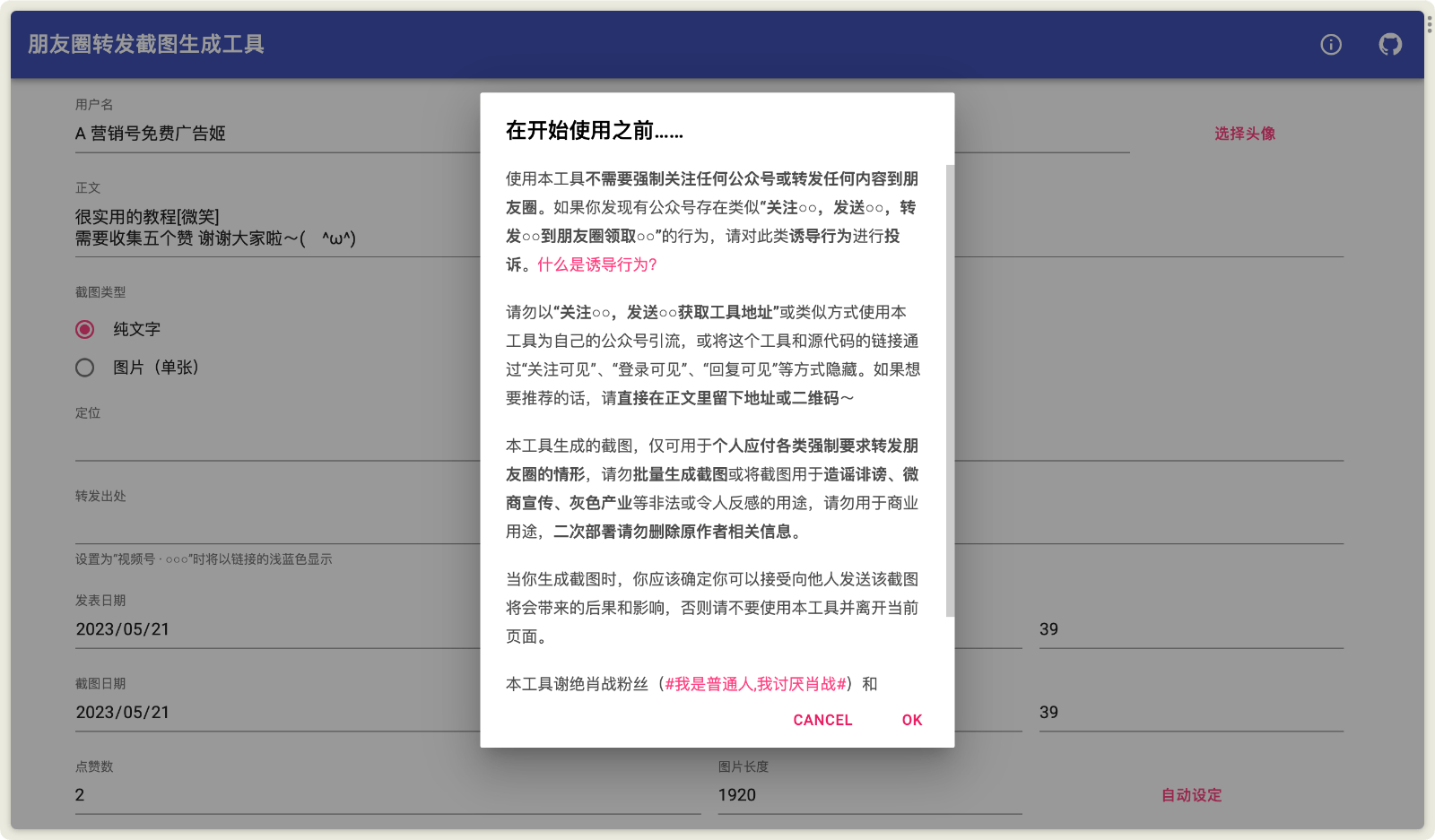Open the 什么是诱导行为 link
Screen dimensions: 1435x840
click(596, 264)
